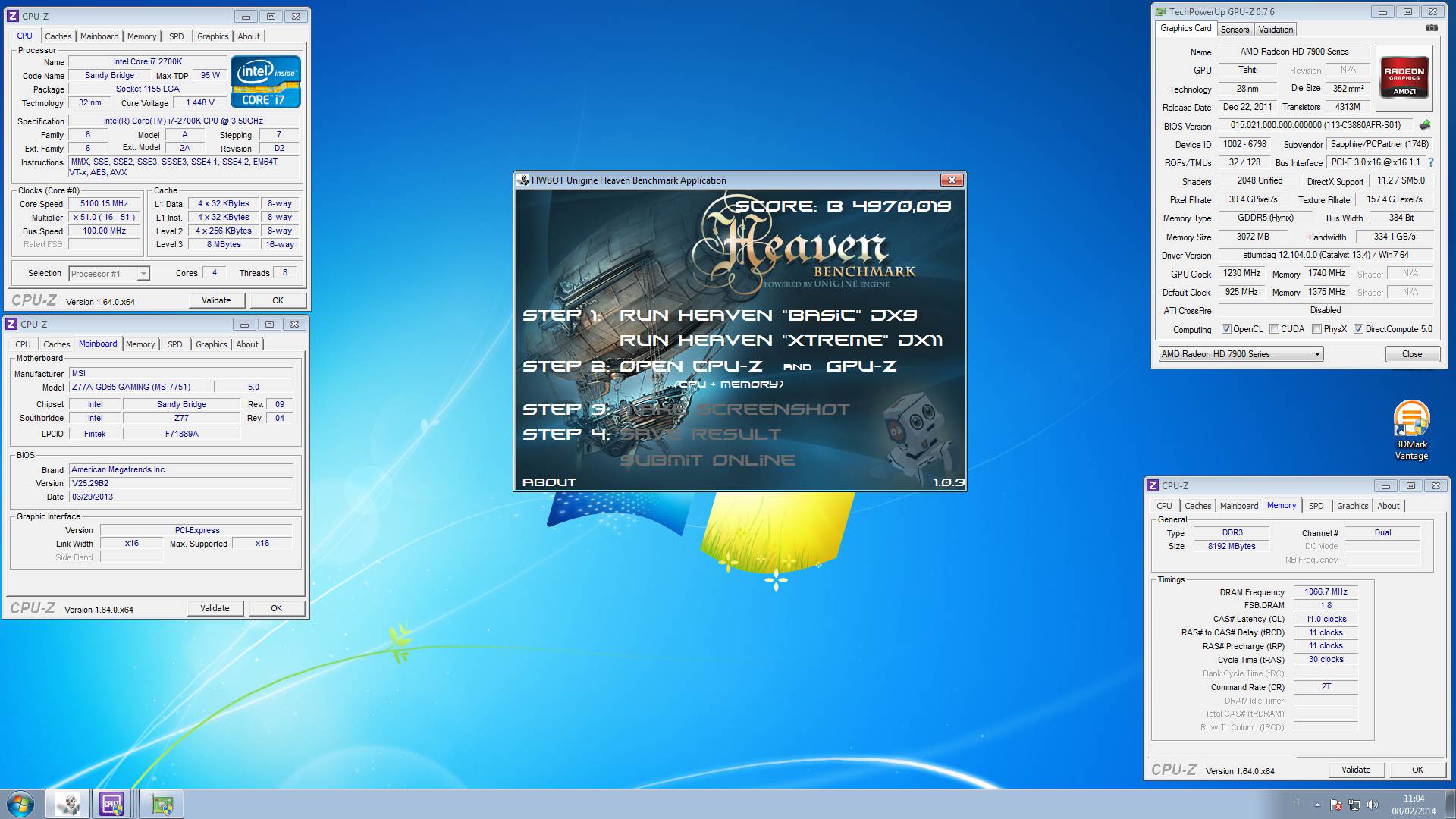1456x819 pixels.
Task: Click Save Result in HWBOT Heaven
Action: click(x=700, y=435)
